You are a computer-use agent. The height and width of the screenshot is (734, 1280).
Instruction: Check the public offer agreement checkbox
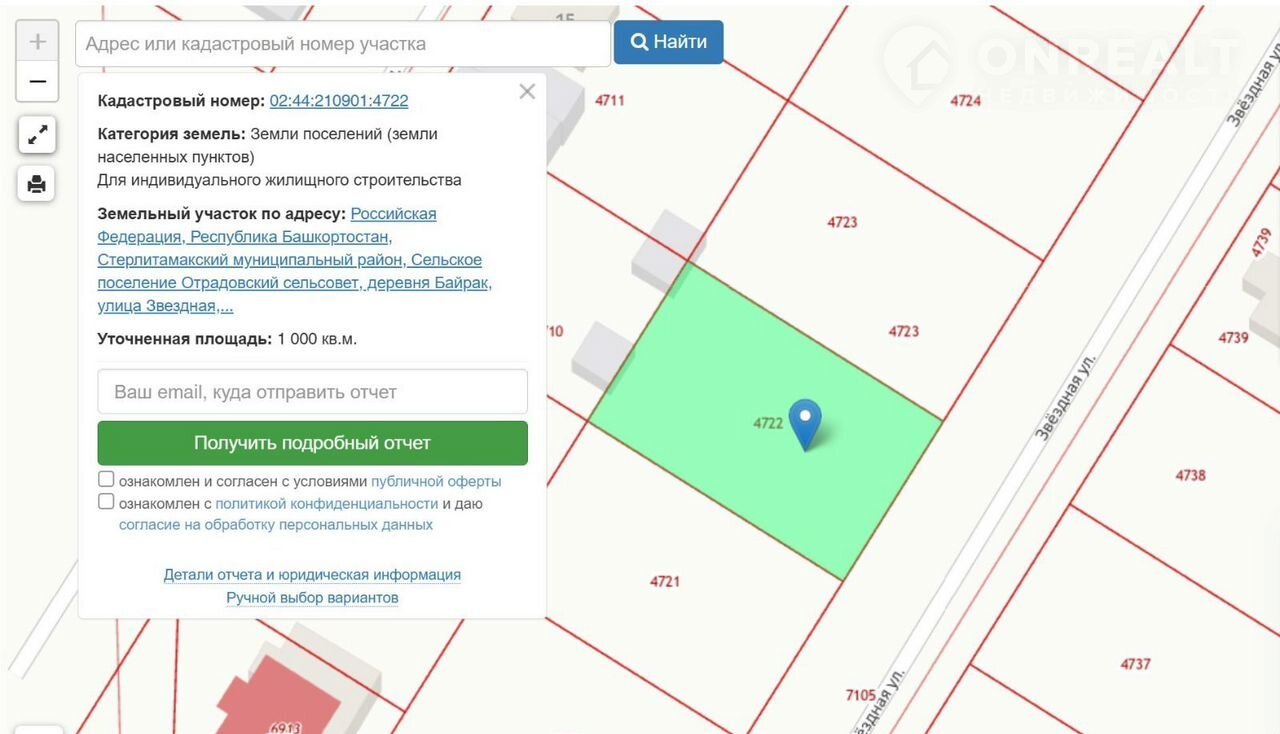coord(106,480)
